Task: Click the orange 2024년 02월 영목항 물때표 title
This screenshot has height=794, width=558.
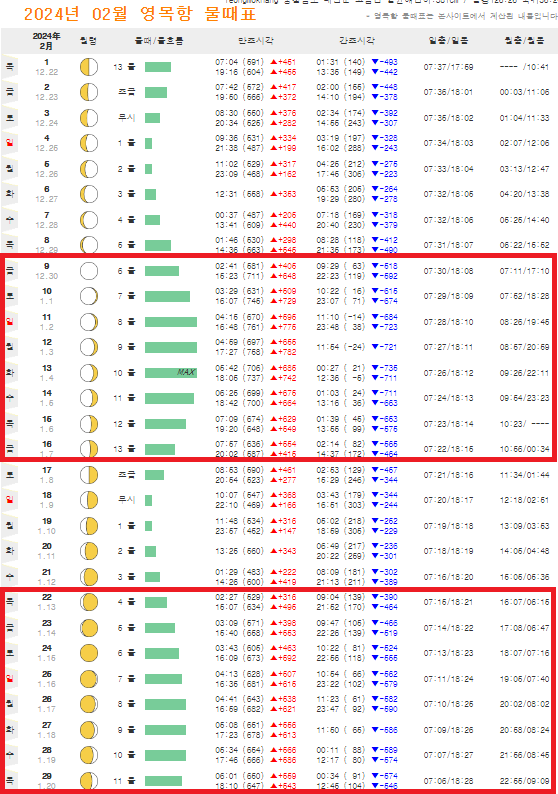Action: pyautogui.click(x=140, y=14)
